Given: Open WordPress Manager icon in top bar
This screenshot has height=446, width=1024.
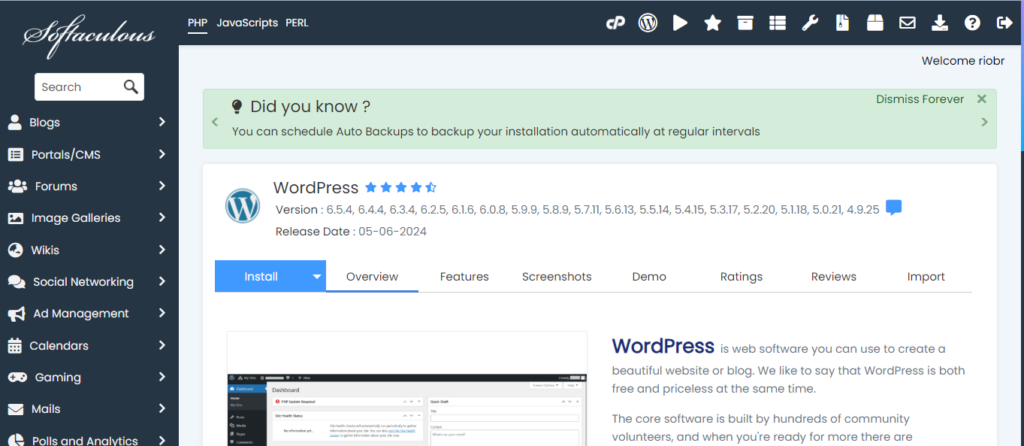Looking at the screenshot, I should point(648,23).
